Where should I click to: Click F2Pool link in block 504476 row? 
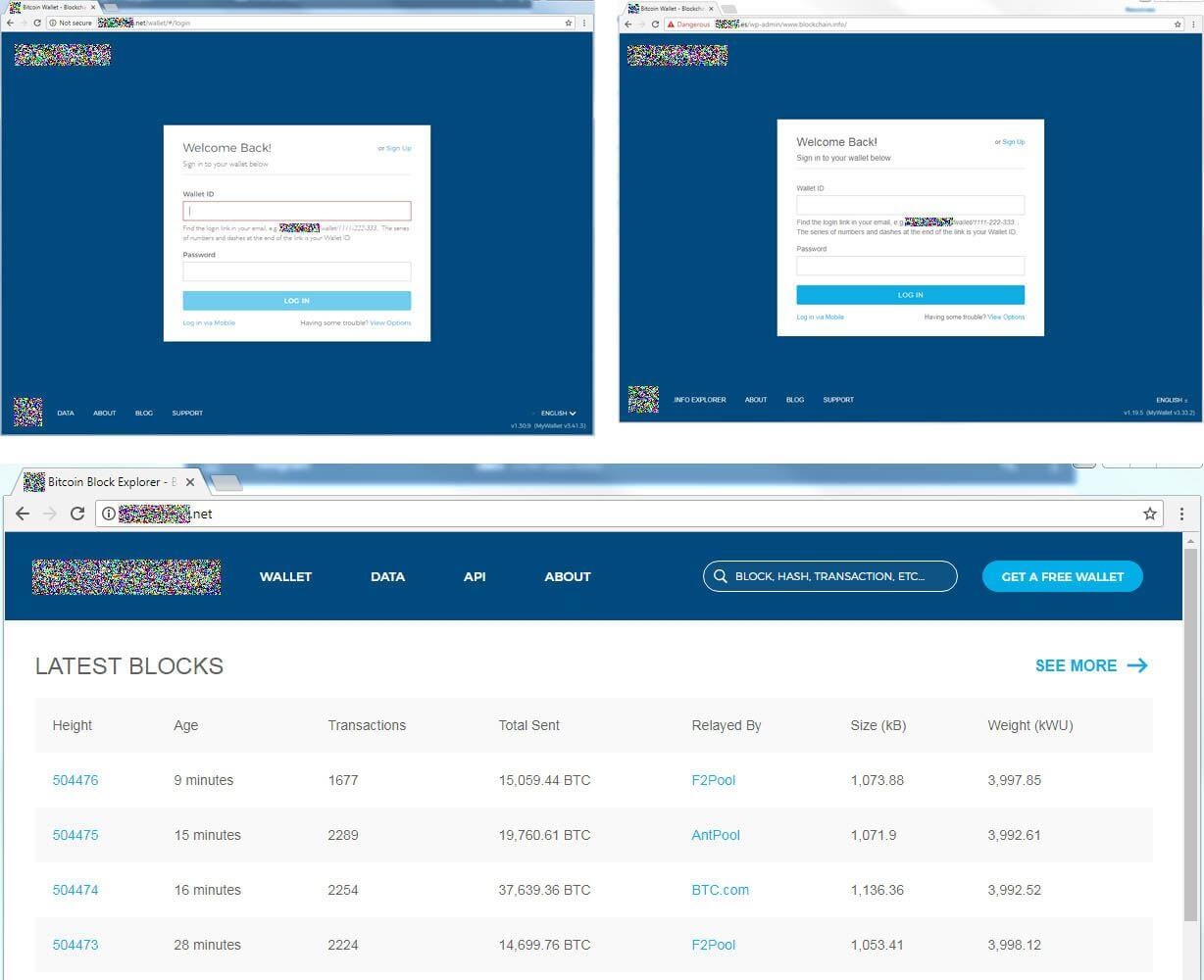tap(713, 780)
